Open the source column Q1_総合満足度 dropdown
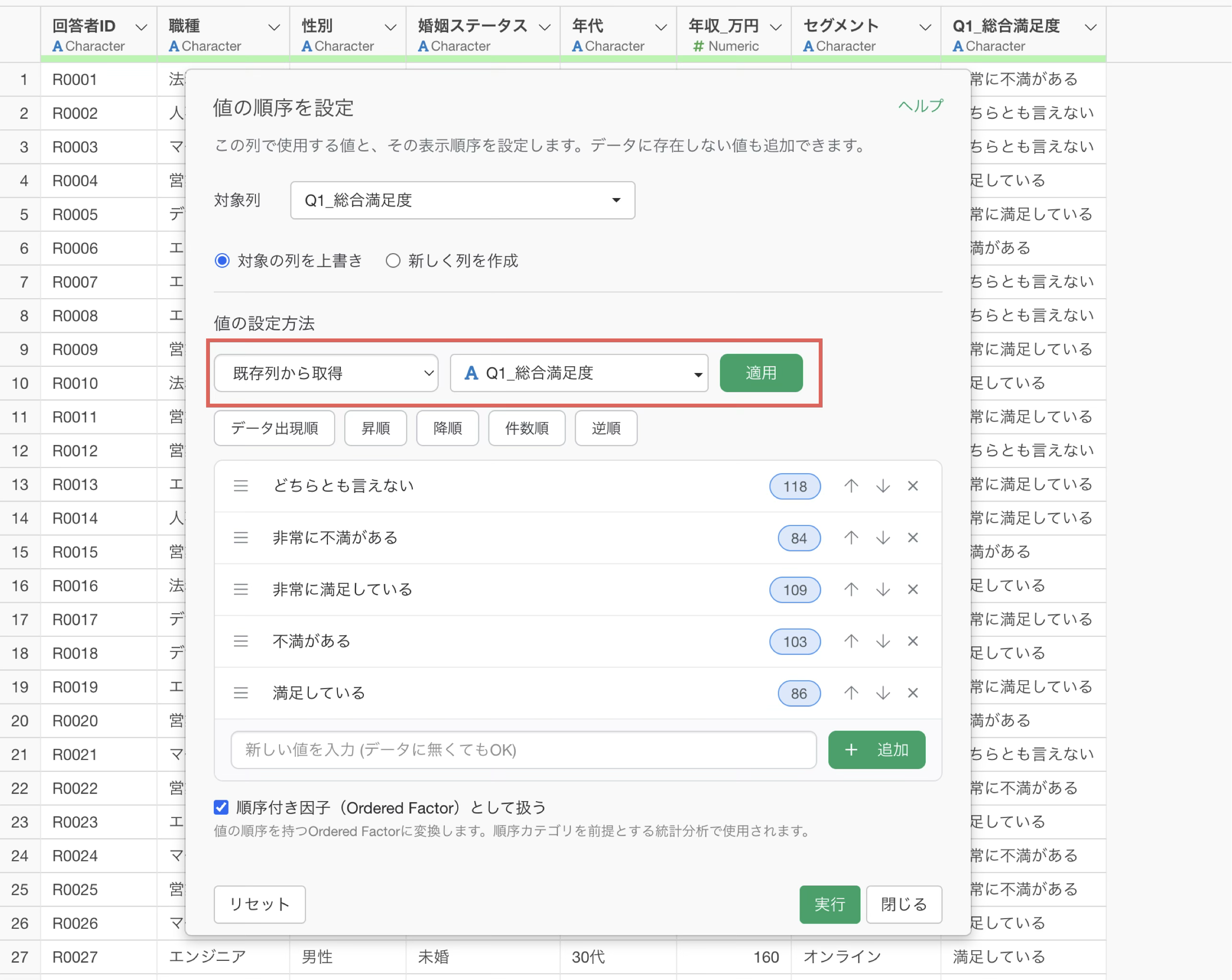Screen dimensions: 1232x980 (x=579, y=373)
